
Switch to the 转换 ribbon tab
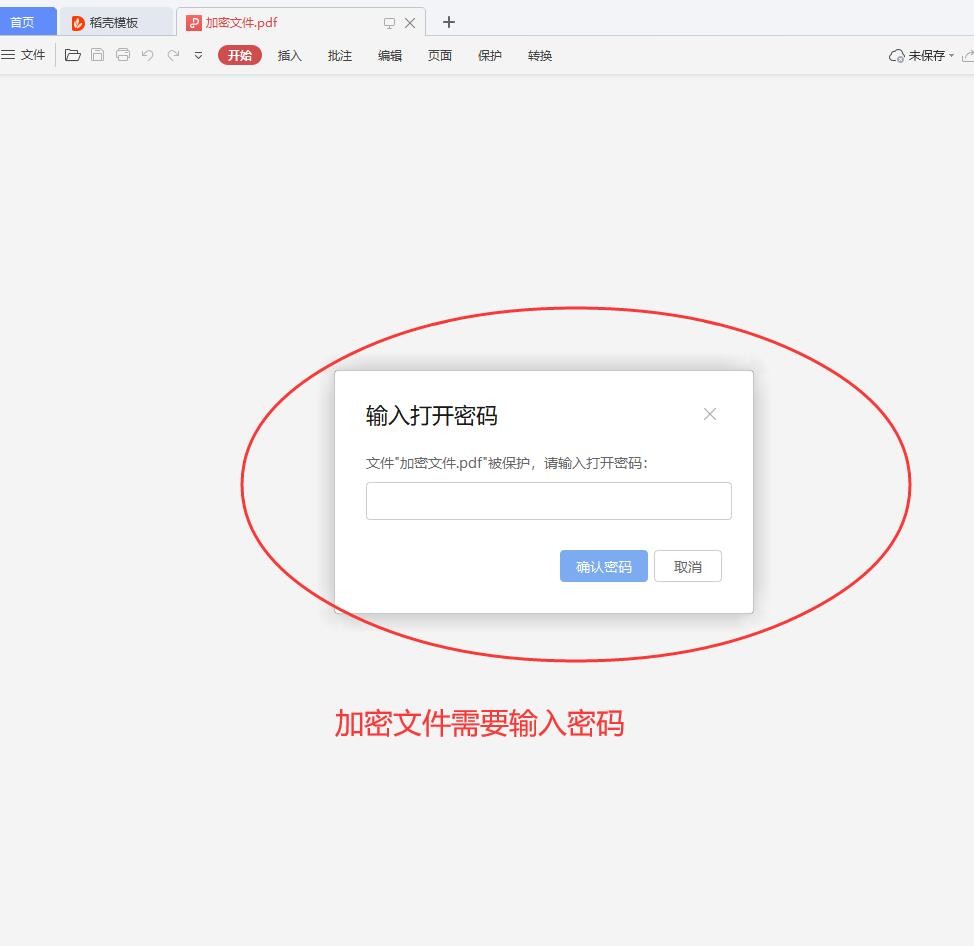point(539,56)
